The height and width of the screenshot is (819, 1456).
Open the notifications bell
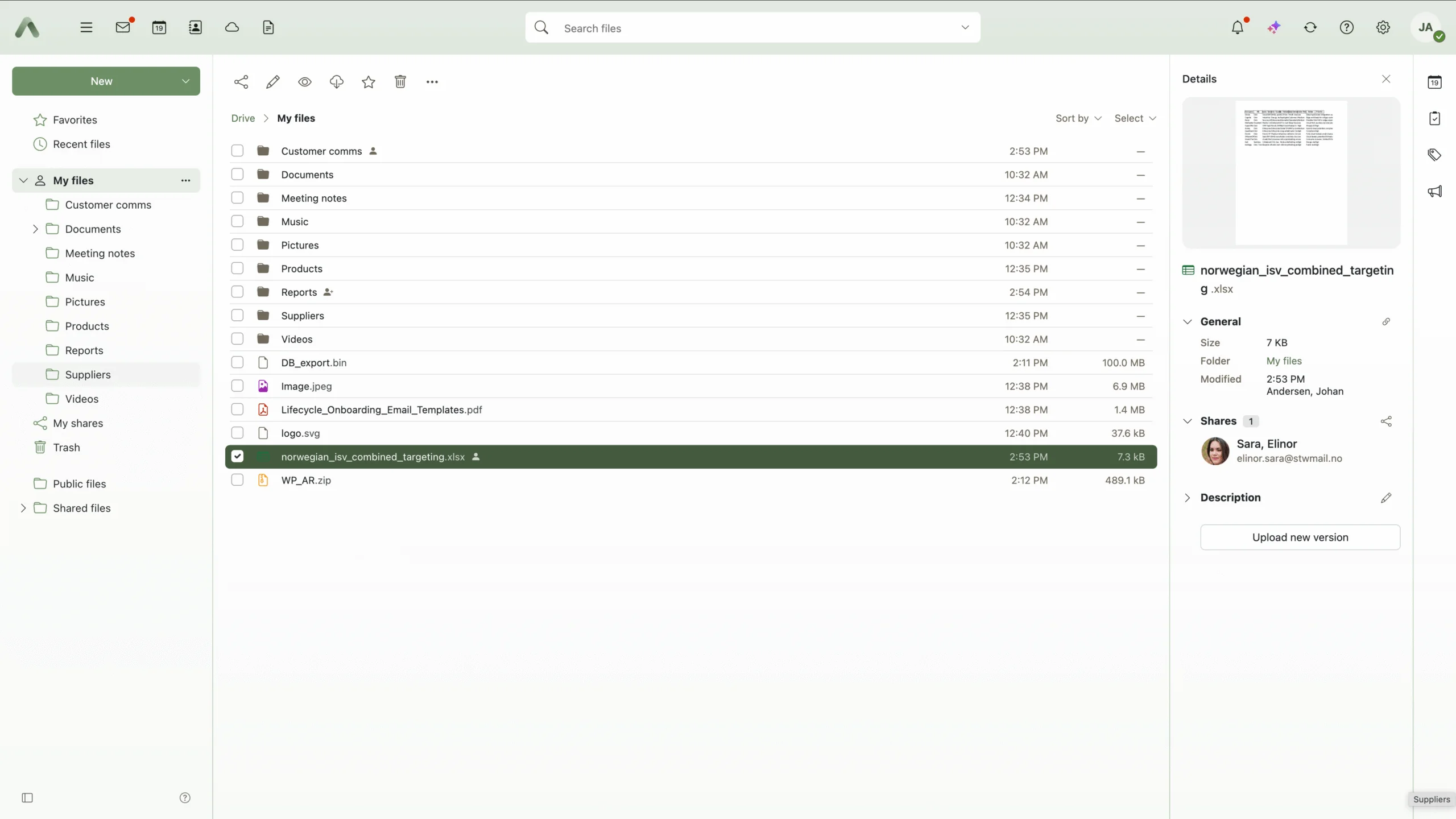(x=1238, y=27)
